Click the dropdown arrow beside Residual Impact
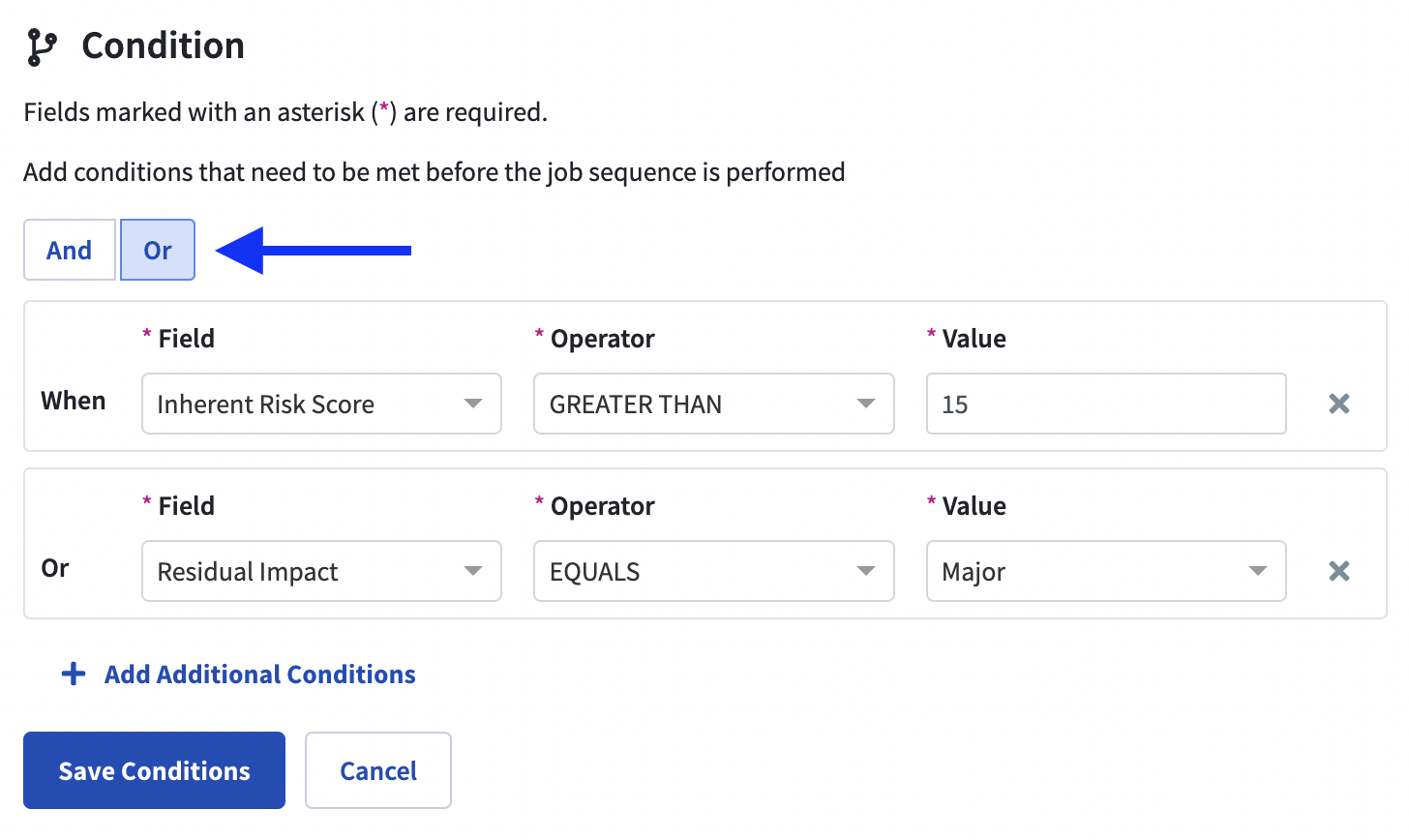Viewport: 1409px width, 840px height. pyautogui.click(x=473, y=571)
